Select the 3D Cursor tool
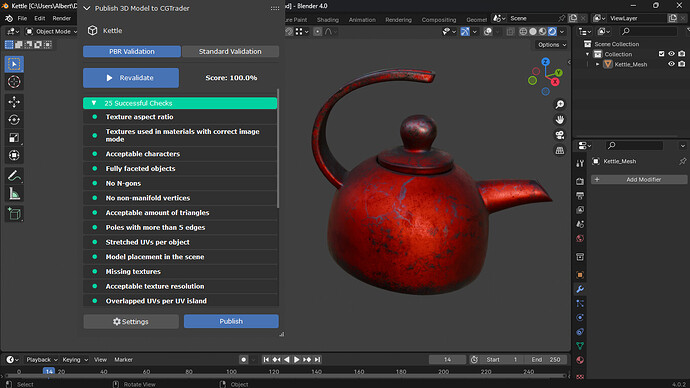690x388 pixels. [14, 82]
